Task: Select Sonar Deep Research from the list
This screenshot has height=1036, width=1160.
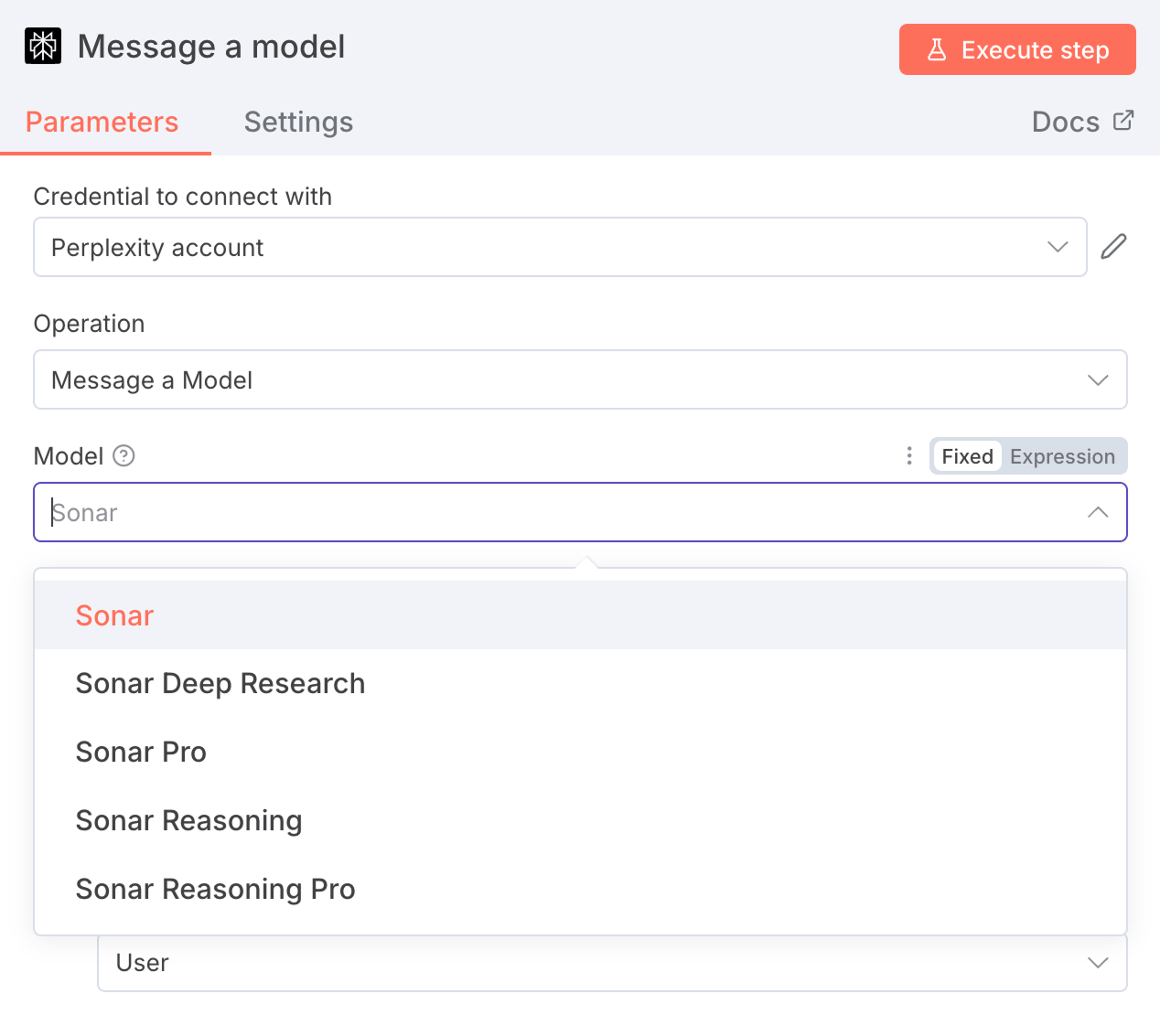Action: [x=220, y=683]
